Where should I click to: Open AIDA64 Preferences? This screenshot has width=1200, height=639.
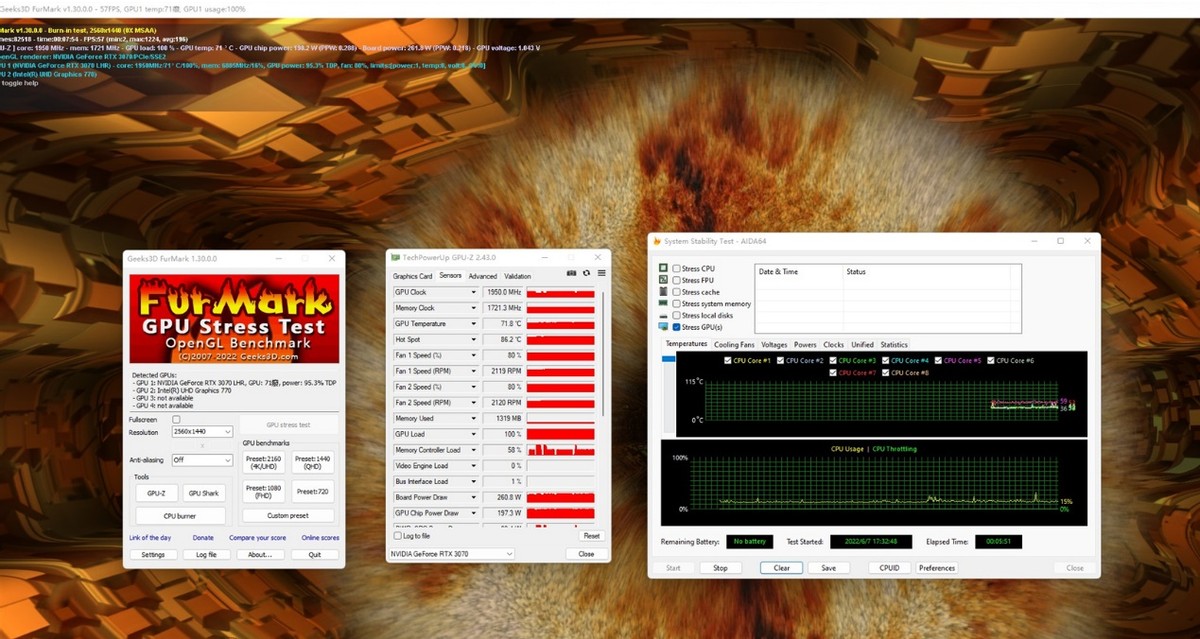point(937,568)
